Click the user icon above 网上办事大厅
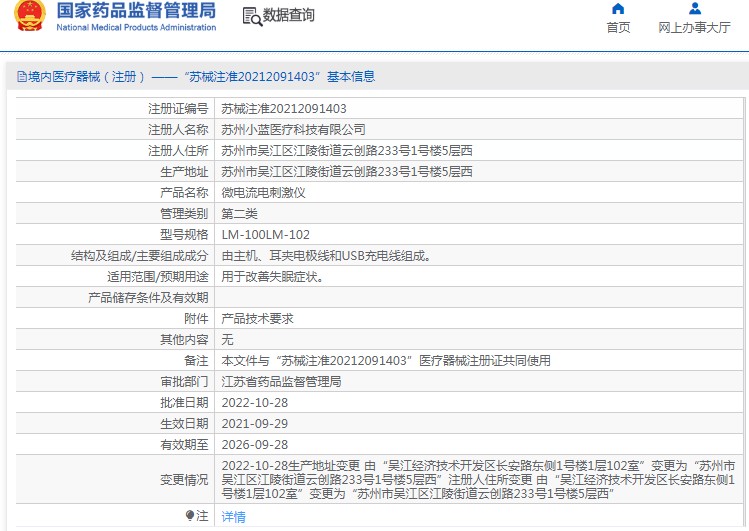 [695, 9]
